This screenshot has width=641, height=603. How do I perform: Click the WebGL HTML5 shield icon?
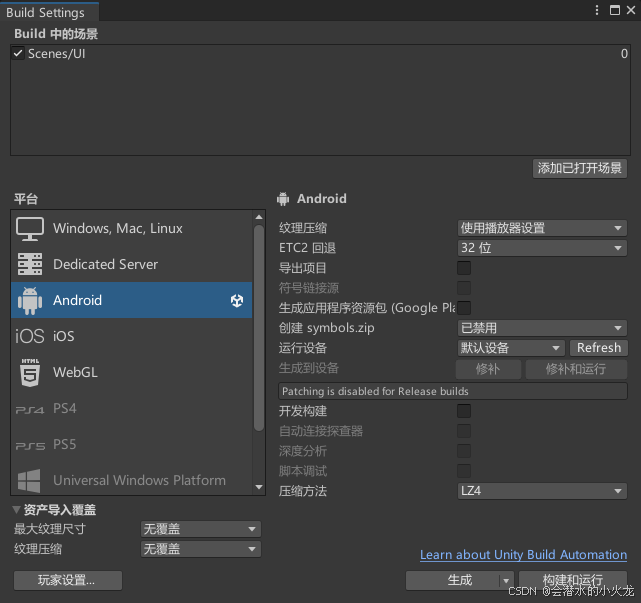click(30, 372)
